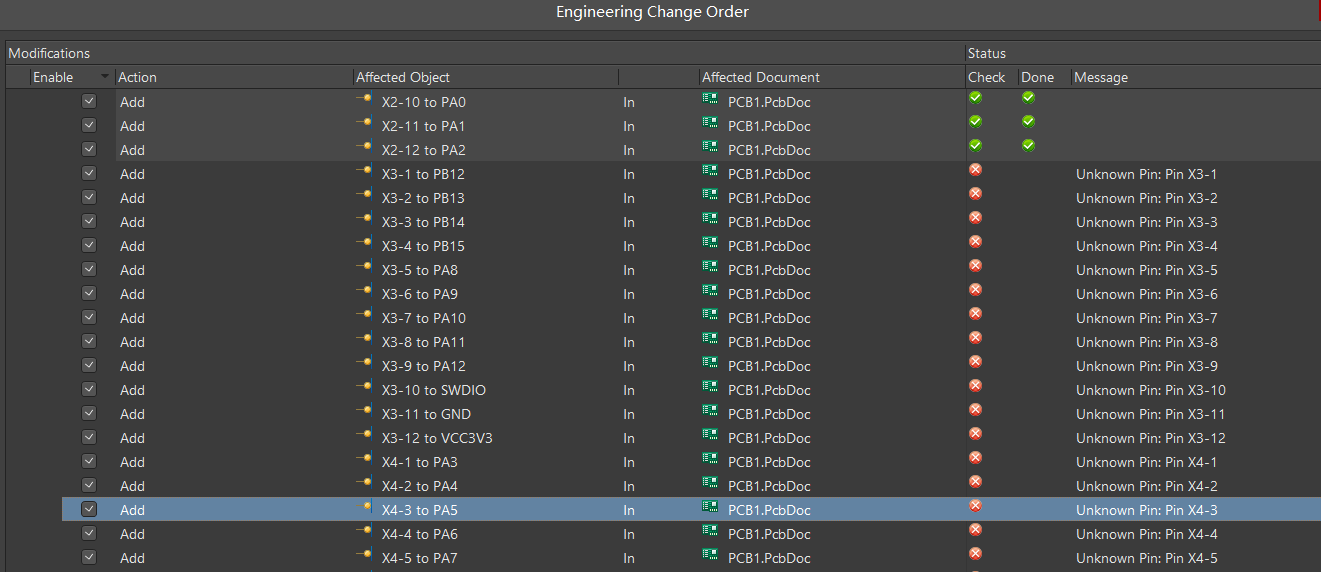This screenshot has width=1321, height=572.
Task: Click red error icon in X3-4 row
Action: tap(975, 241)
